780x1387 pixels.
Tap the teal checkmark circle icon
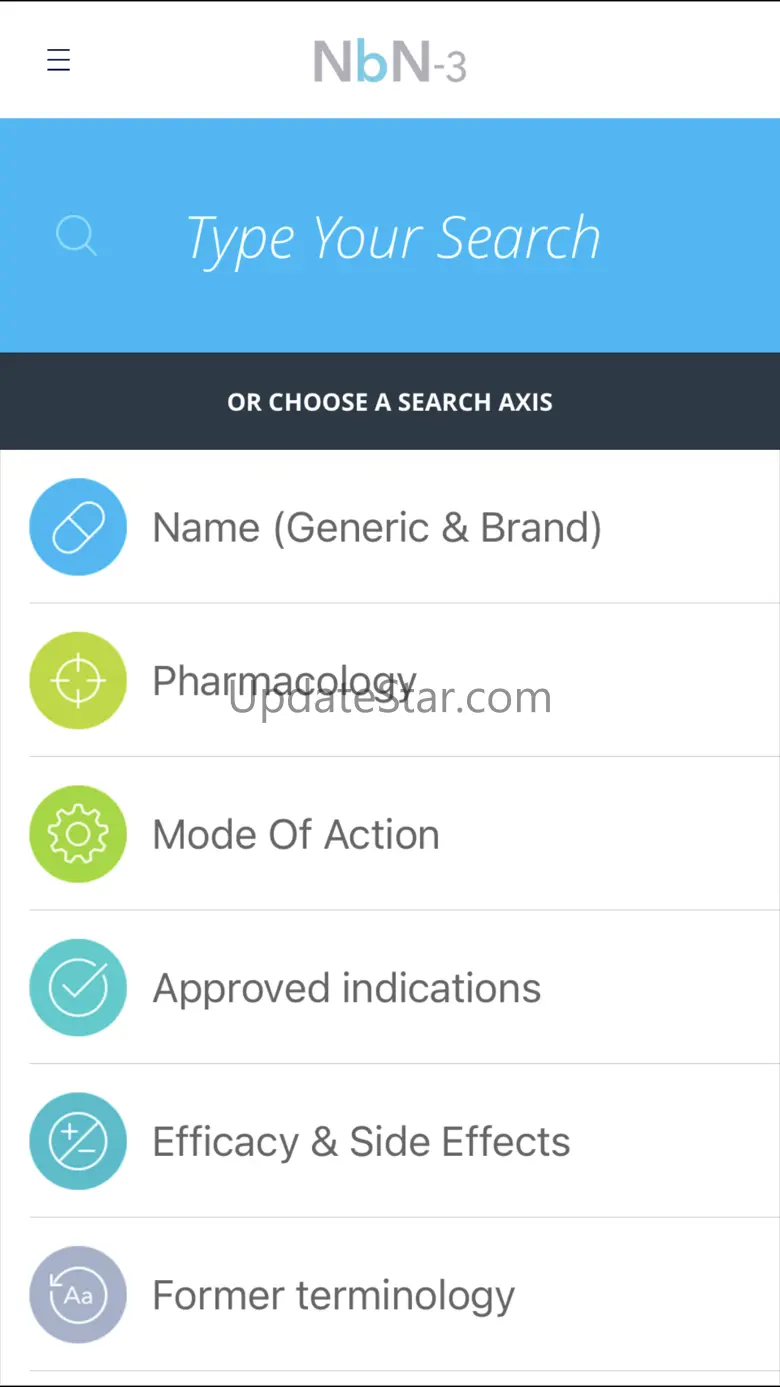point(78,988)
